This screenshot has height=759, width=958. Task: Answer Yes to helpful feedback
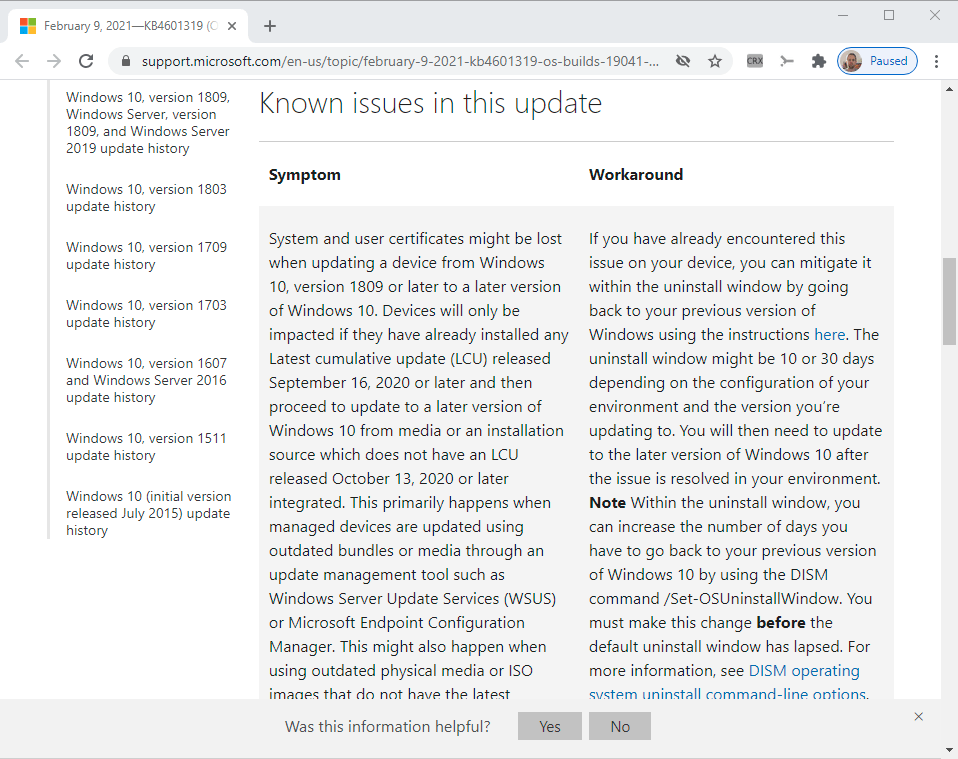tap(550, 726)
